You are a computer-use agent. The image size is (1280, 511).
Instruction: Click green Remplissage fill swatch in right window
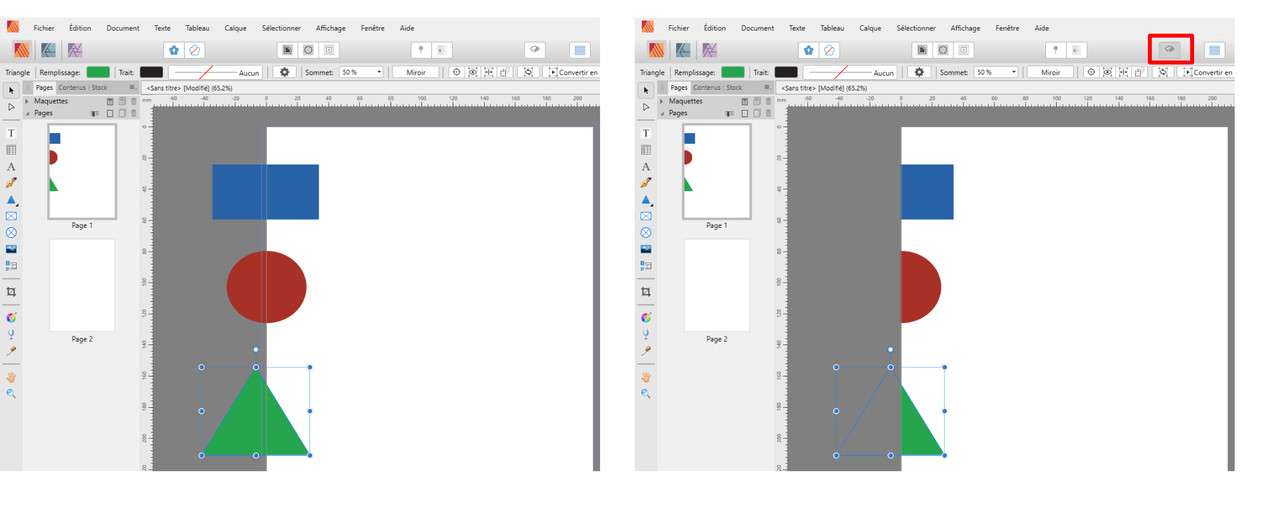point(733,72)
